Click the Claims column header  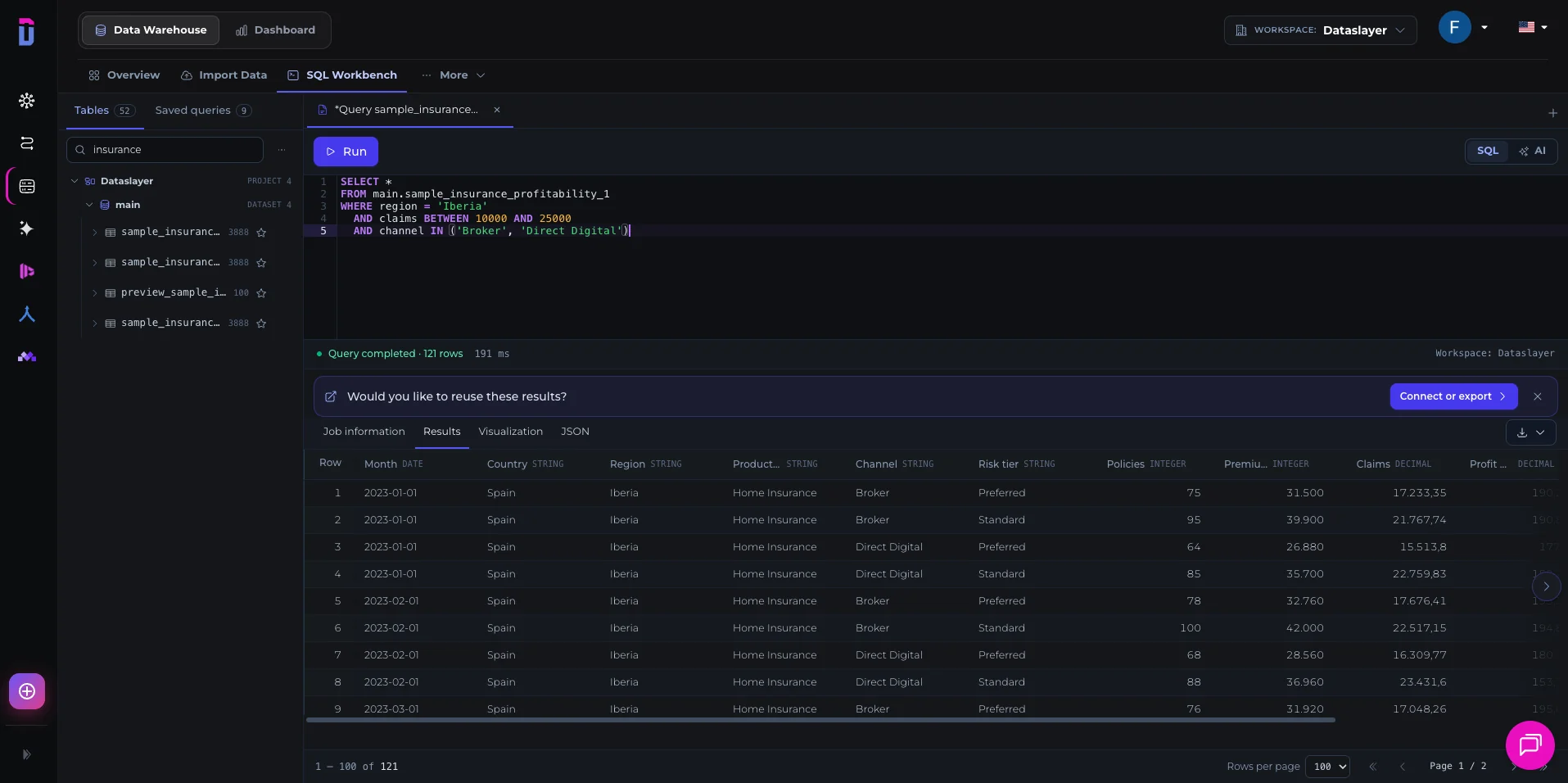1394,464
